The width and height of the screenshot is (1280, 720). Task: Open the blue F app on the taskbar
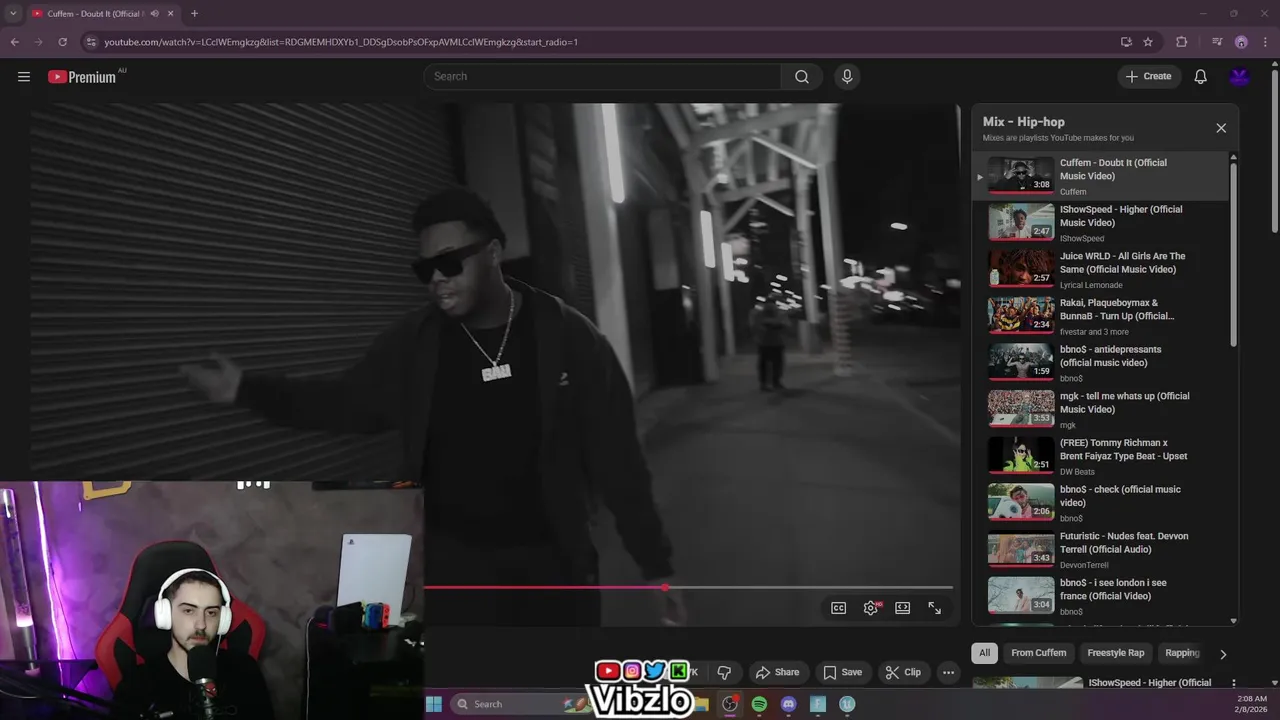click(x=818, y=704)
